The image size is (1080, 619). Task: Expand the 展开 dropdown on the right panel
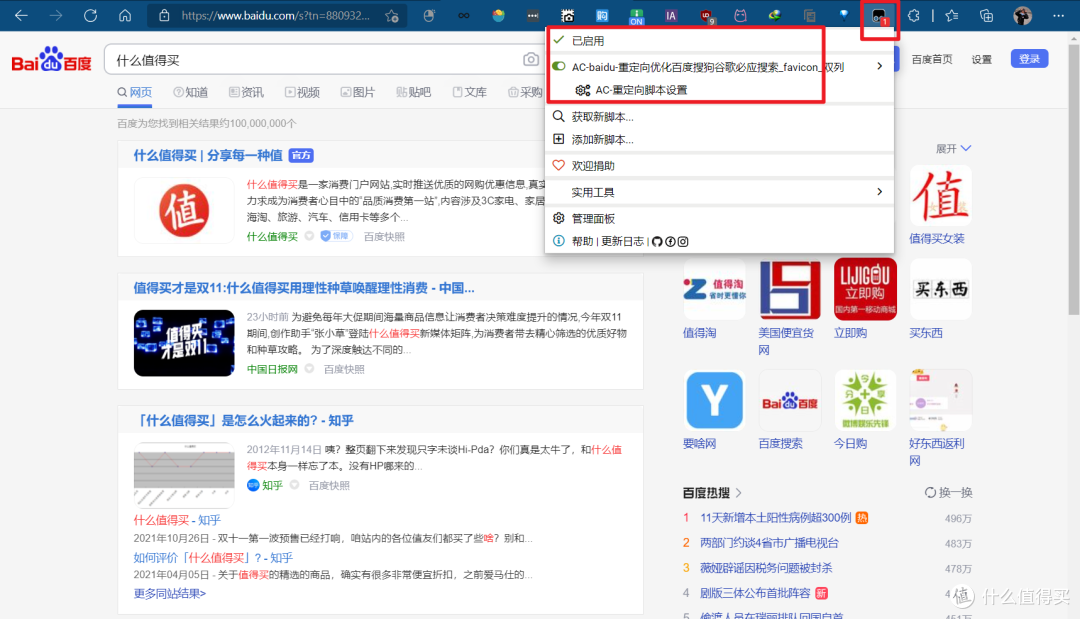click(953, 149)
